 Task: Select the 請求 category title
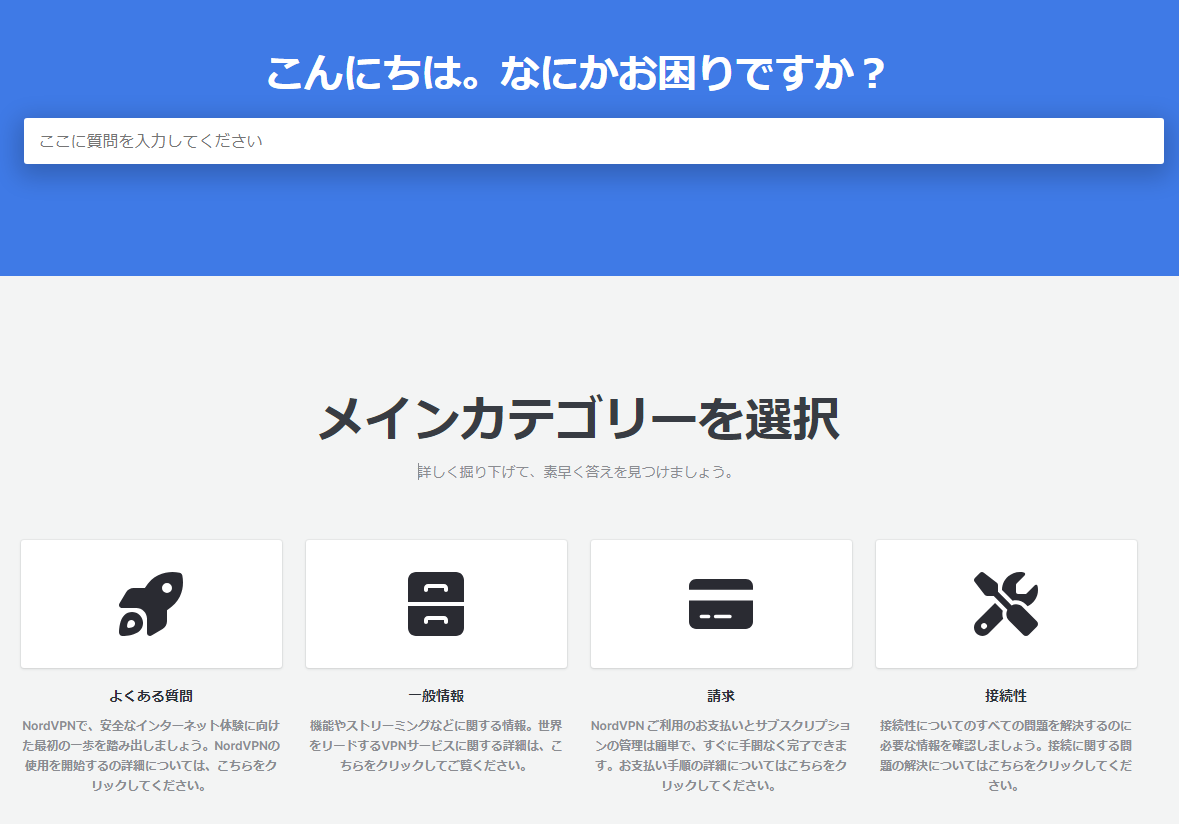pos(721,696)
